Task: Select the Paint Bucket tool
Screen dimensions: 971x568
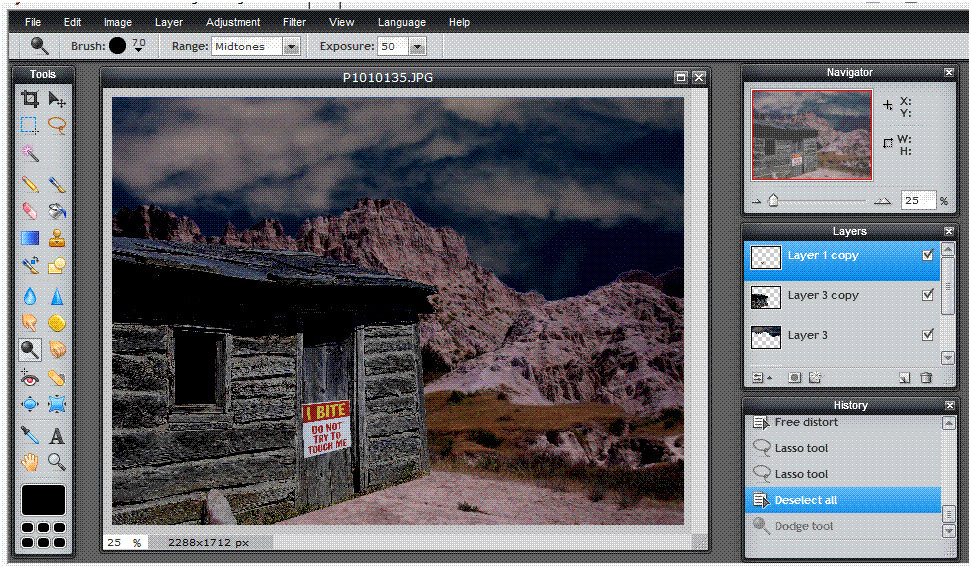Action: click(x=57, y=211)
